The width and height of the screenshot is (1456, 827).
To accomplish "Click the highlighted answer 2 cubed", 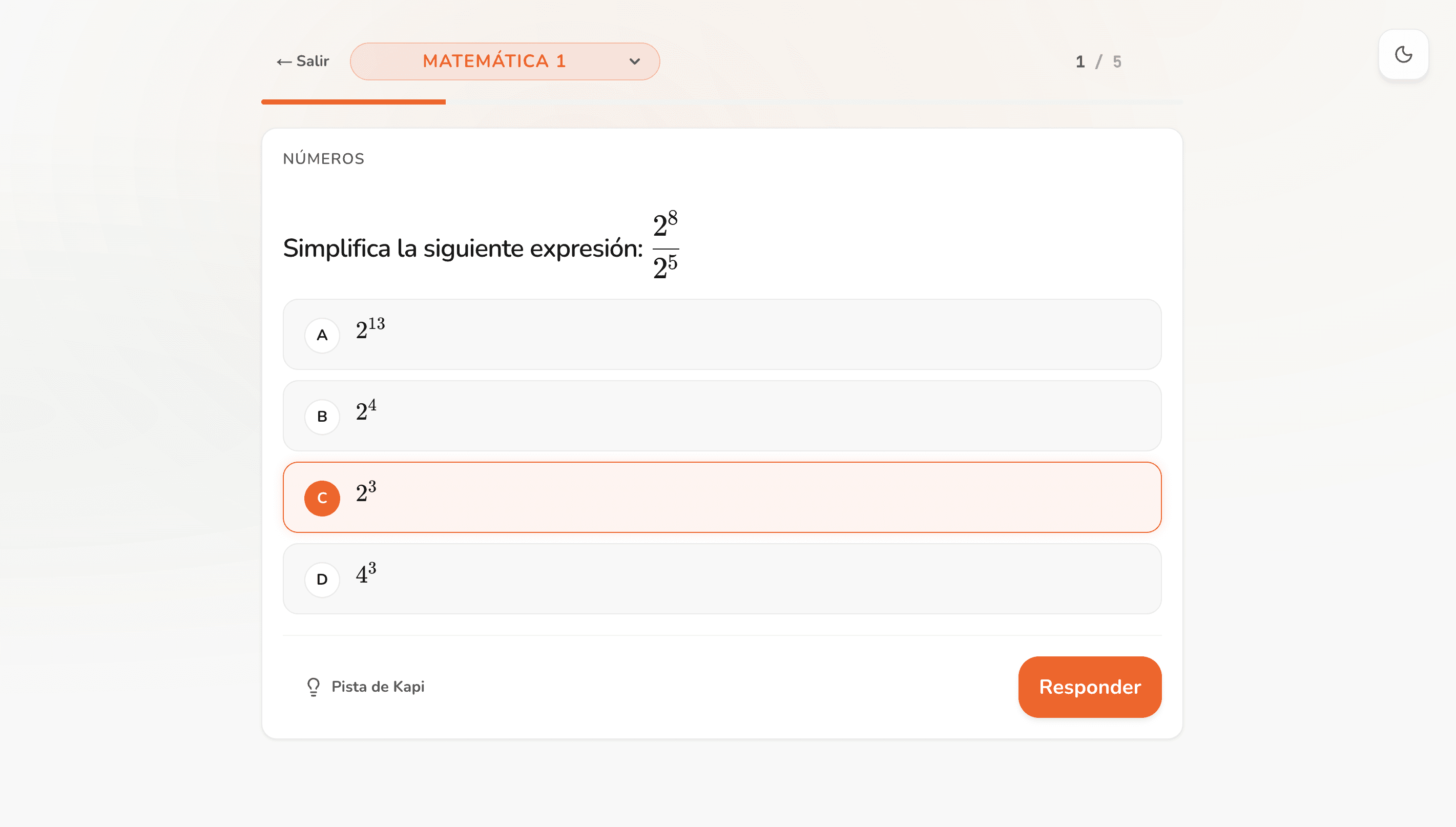I will click(x=722, y=498).
